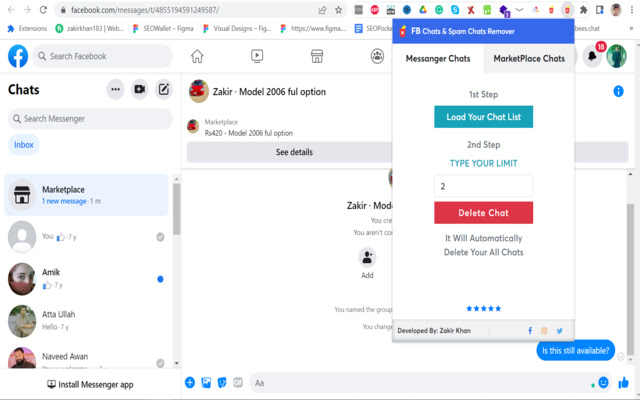Image resolution: width=640 pixels, height=400 pixels.
Task: Open Chats options three-dot menu
Action: coord(116,89)
